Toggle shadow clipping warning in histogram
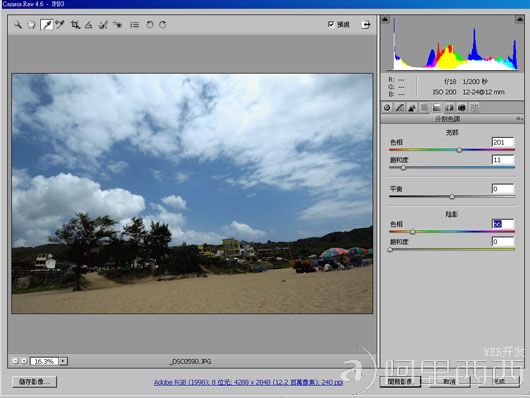Image resolution: width=530 pixels, height=398 pixels. tap(385, 20)
